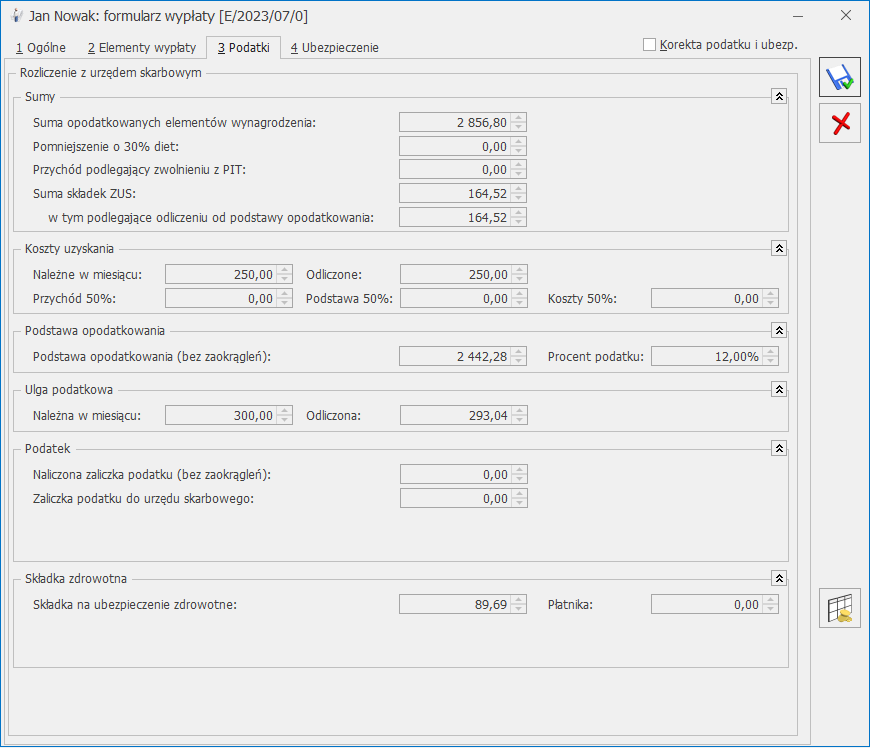Collapse the Podstawa opodatkowania section
870x748 pixels.
779,331
